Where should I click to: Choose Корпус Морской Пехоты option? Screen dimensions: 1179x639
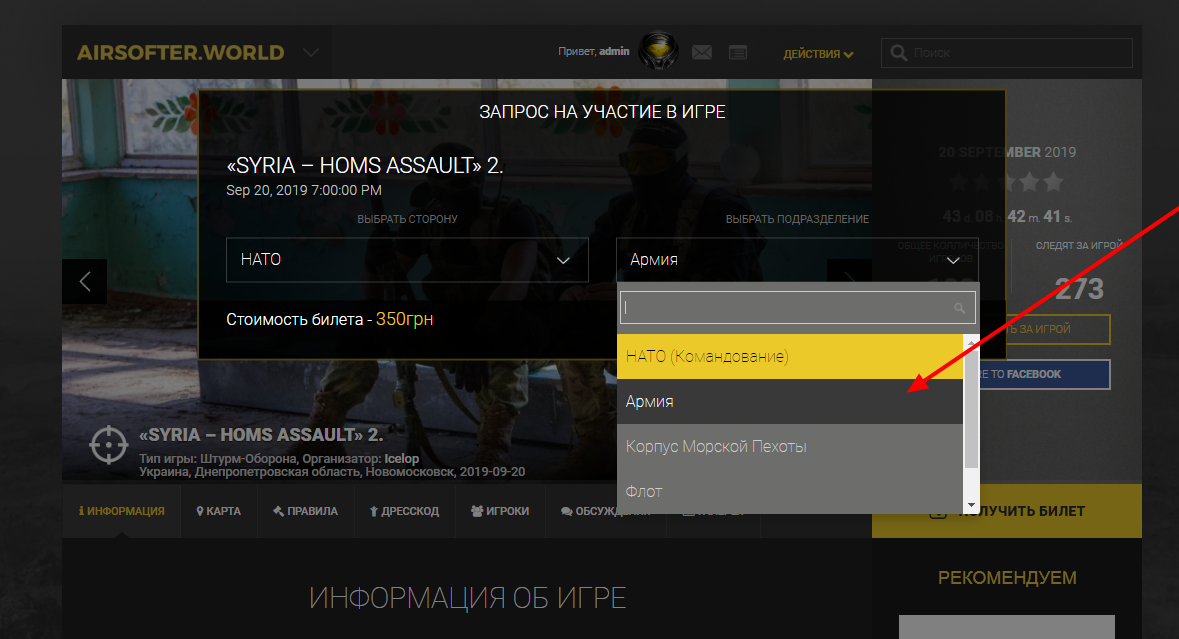click(x=790, y=447)
